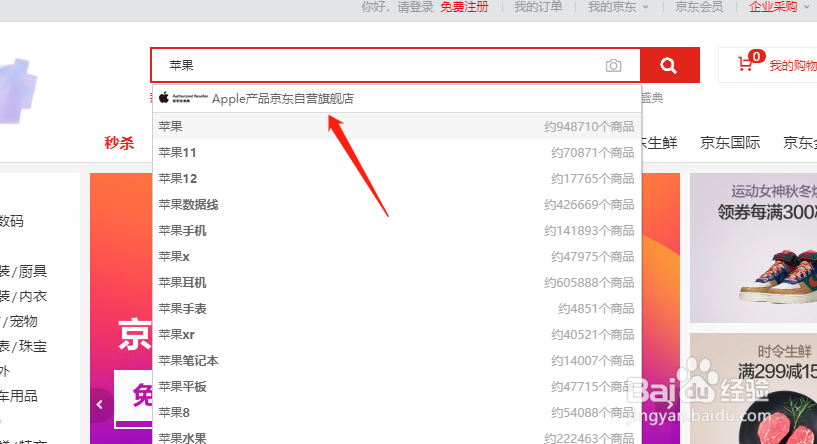
Task: Select suggestion 苹果8
Action: [x=397, y=413]
